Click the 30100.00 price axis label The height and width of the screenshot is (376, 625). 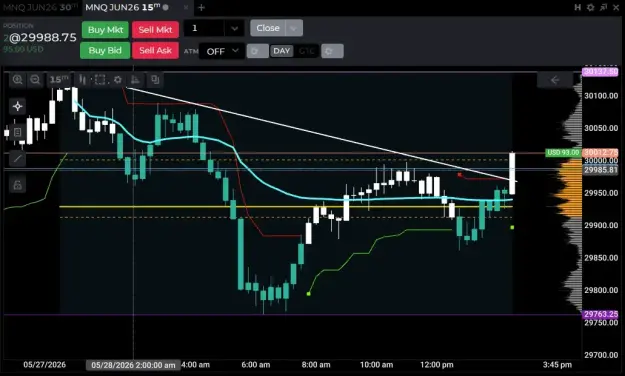601,96
